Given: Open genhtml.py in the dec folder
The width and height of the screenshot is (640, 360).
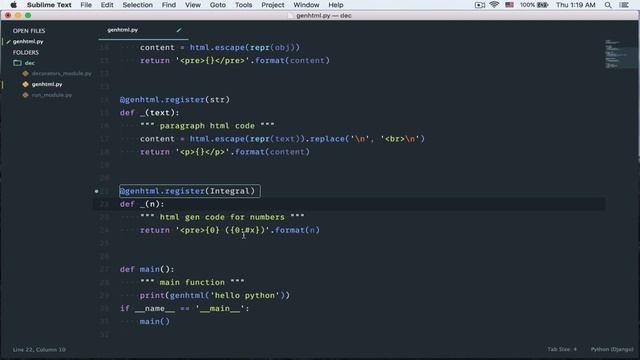Looking at the screenshot, I should click(x=47, y=84).
